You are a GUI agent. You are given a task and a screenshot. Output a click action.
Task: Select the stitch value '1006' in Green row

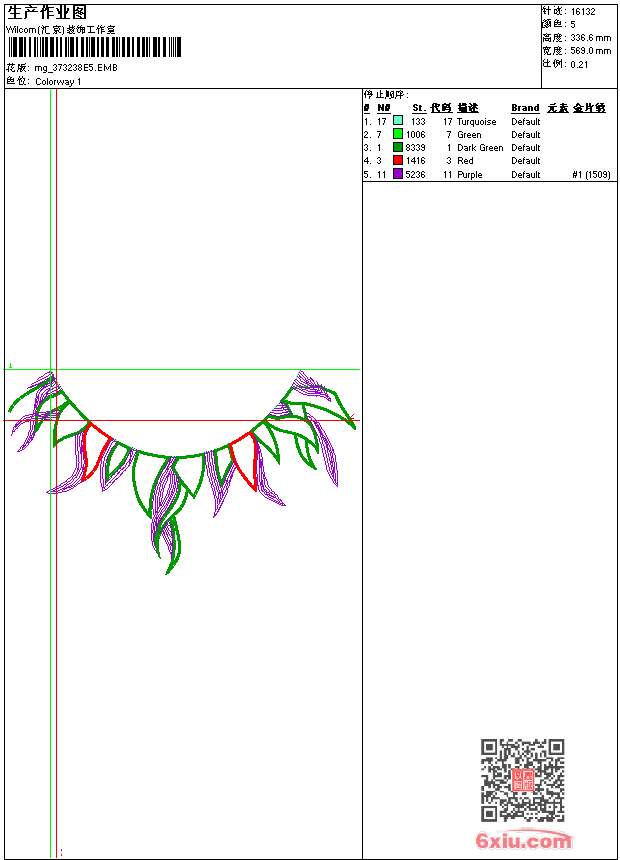click(415, 135)
